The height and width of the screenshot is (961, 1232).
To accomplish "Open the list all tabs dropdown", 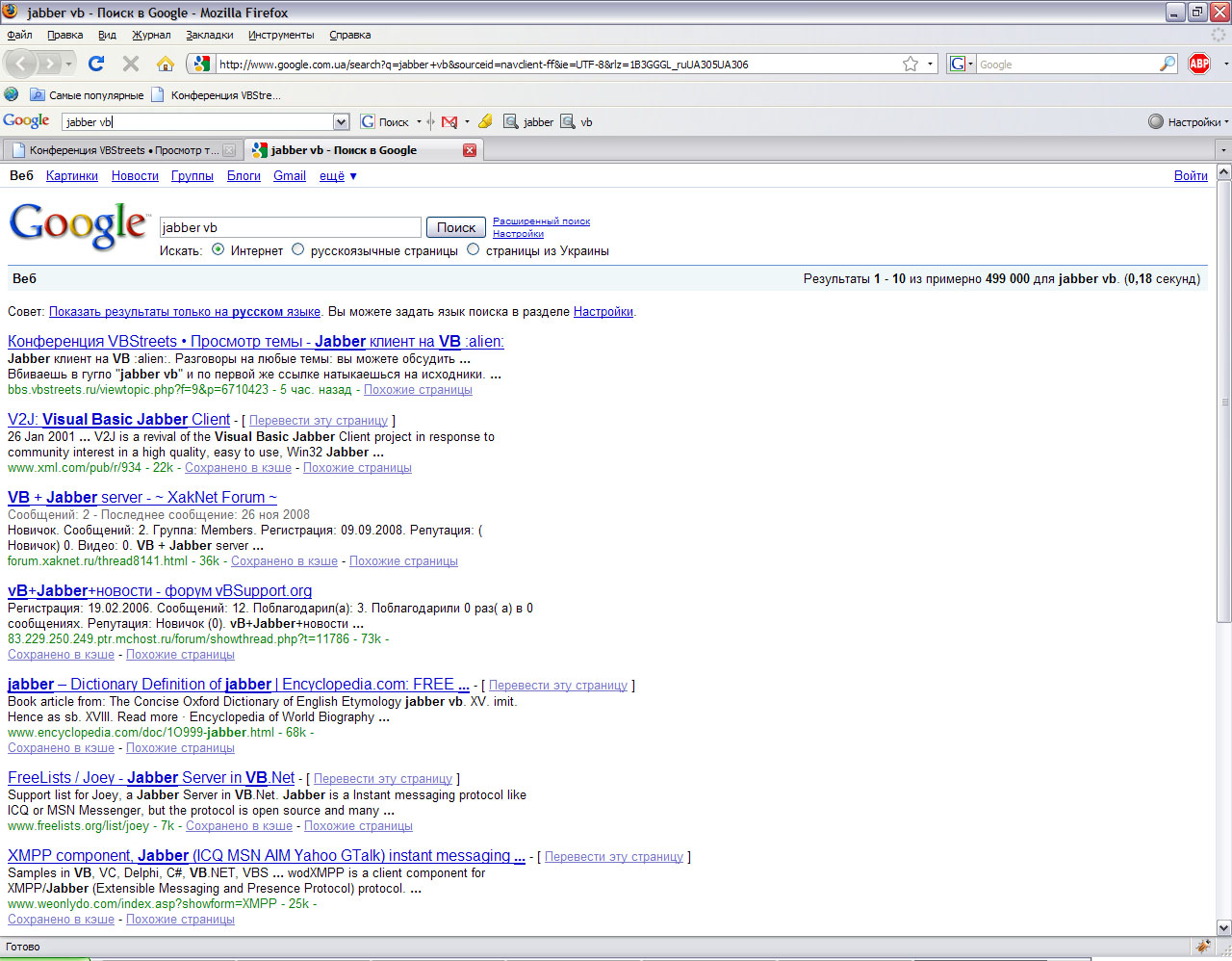I will click(1223, 150).
